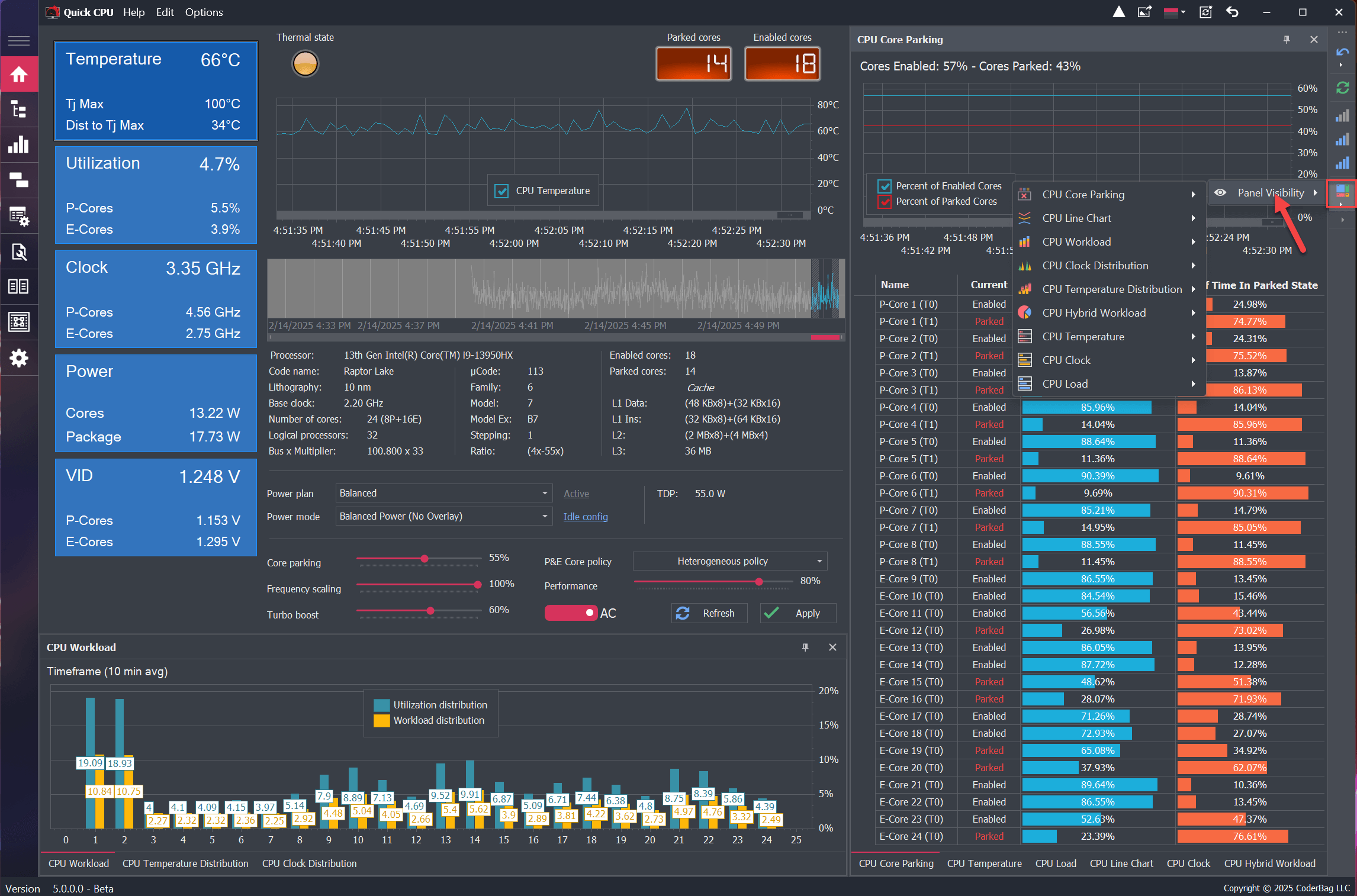Switch to the CPU Temperature Distribution bottom tab

click(185, 863)
